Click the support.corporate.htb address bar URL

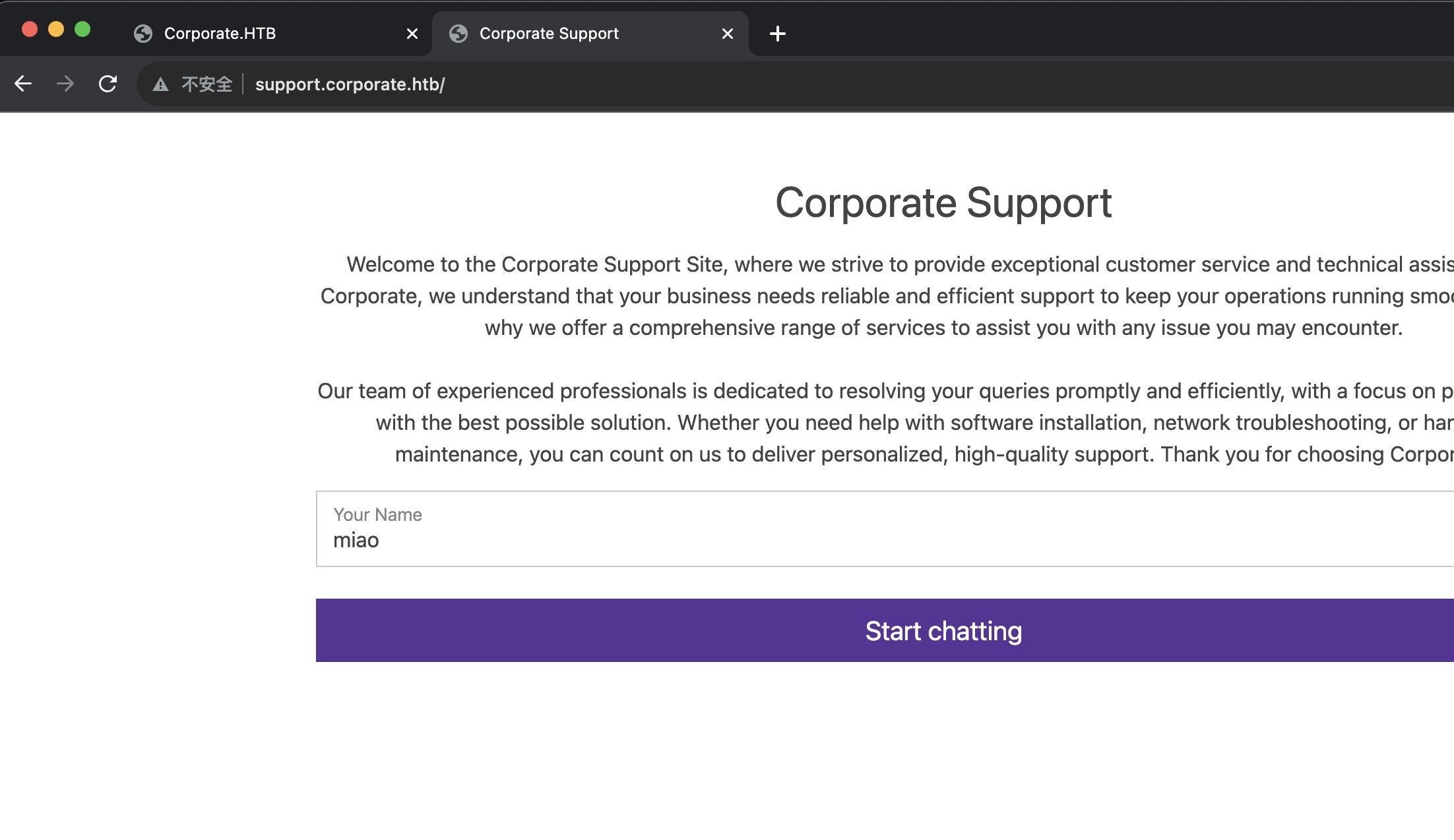(350, 84)
